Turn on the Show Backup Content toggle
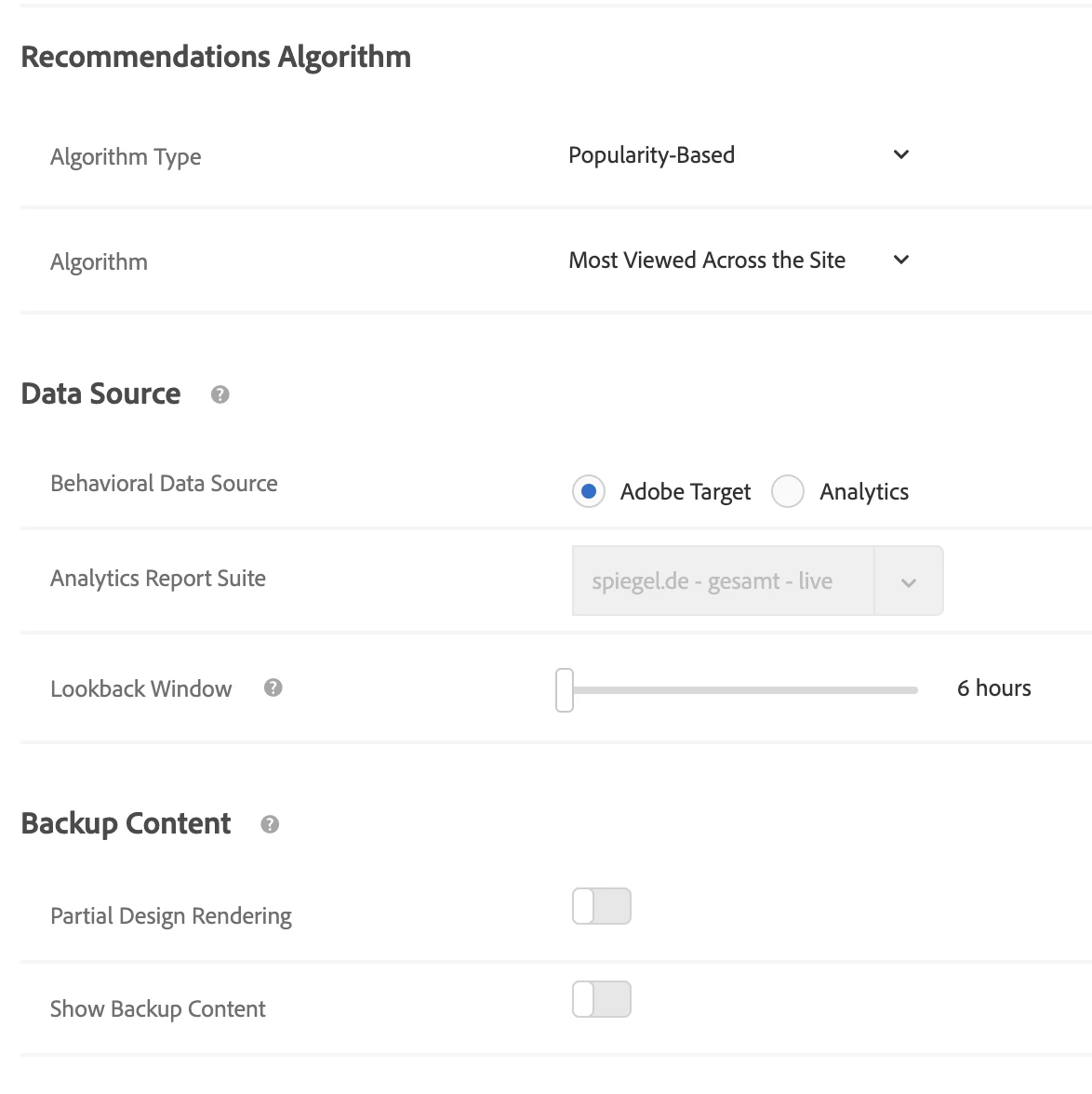Screen dimensions: 1092x1094 (x=602, y=999)
